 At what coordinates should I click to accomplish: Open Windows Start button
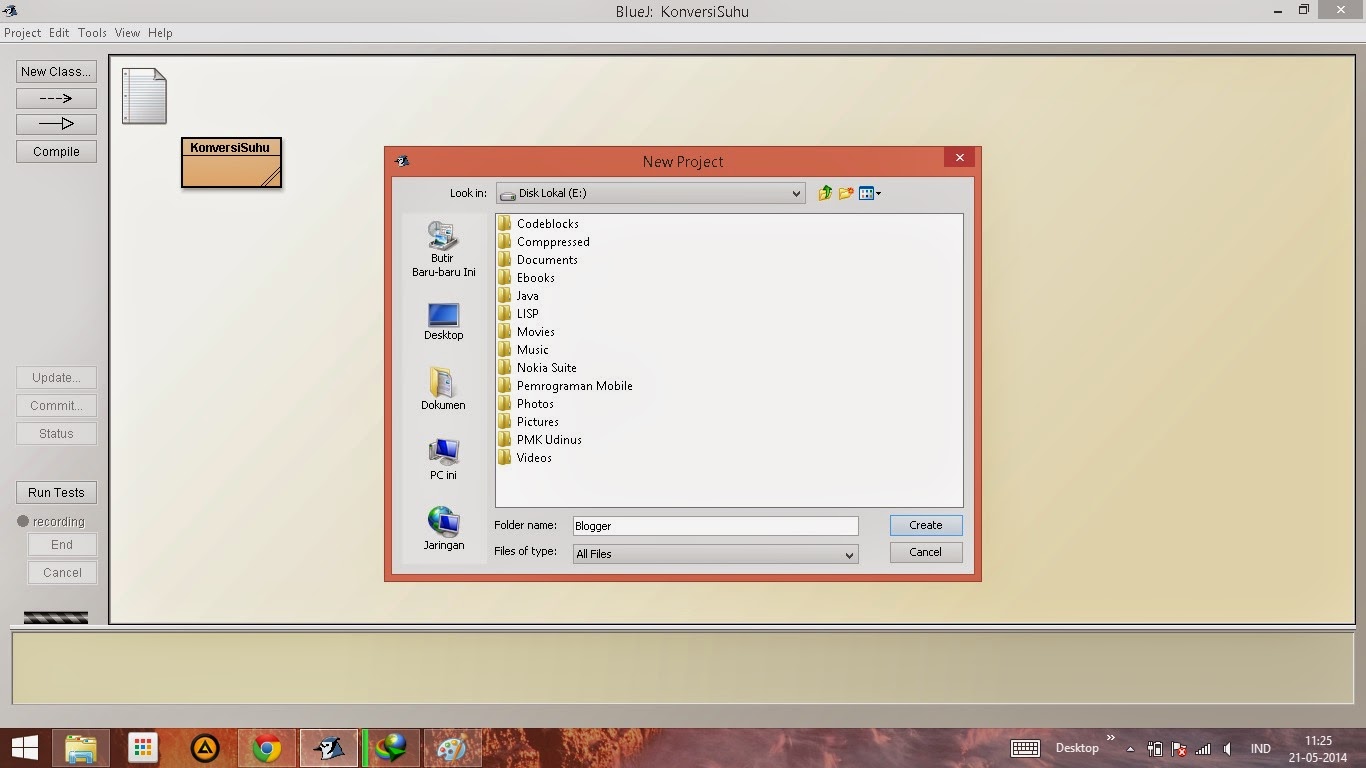24,748
